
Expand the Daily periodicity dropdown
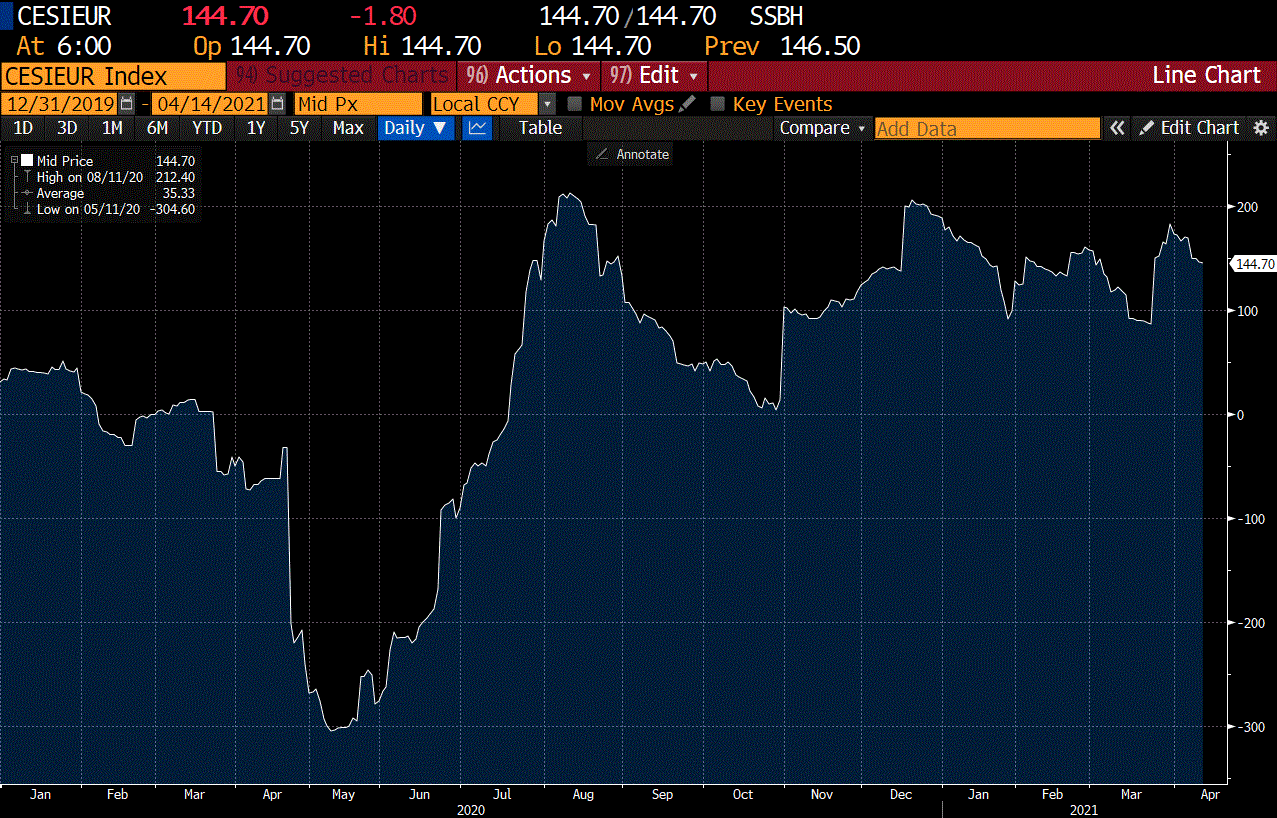point(417,128)
